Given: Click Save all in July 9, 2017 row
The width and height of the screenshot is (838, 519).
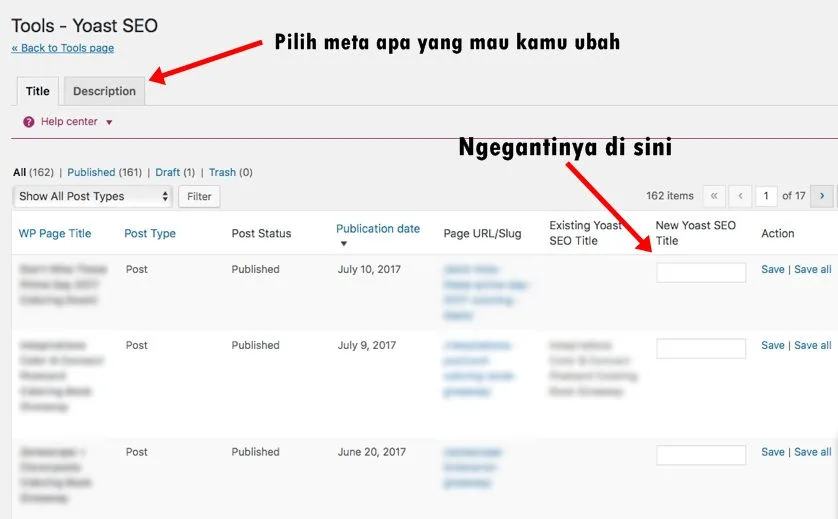Looking at the screenshot, I should pos(812,345).
